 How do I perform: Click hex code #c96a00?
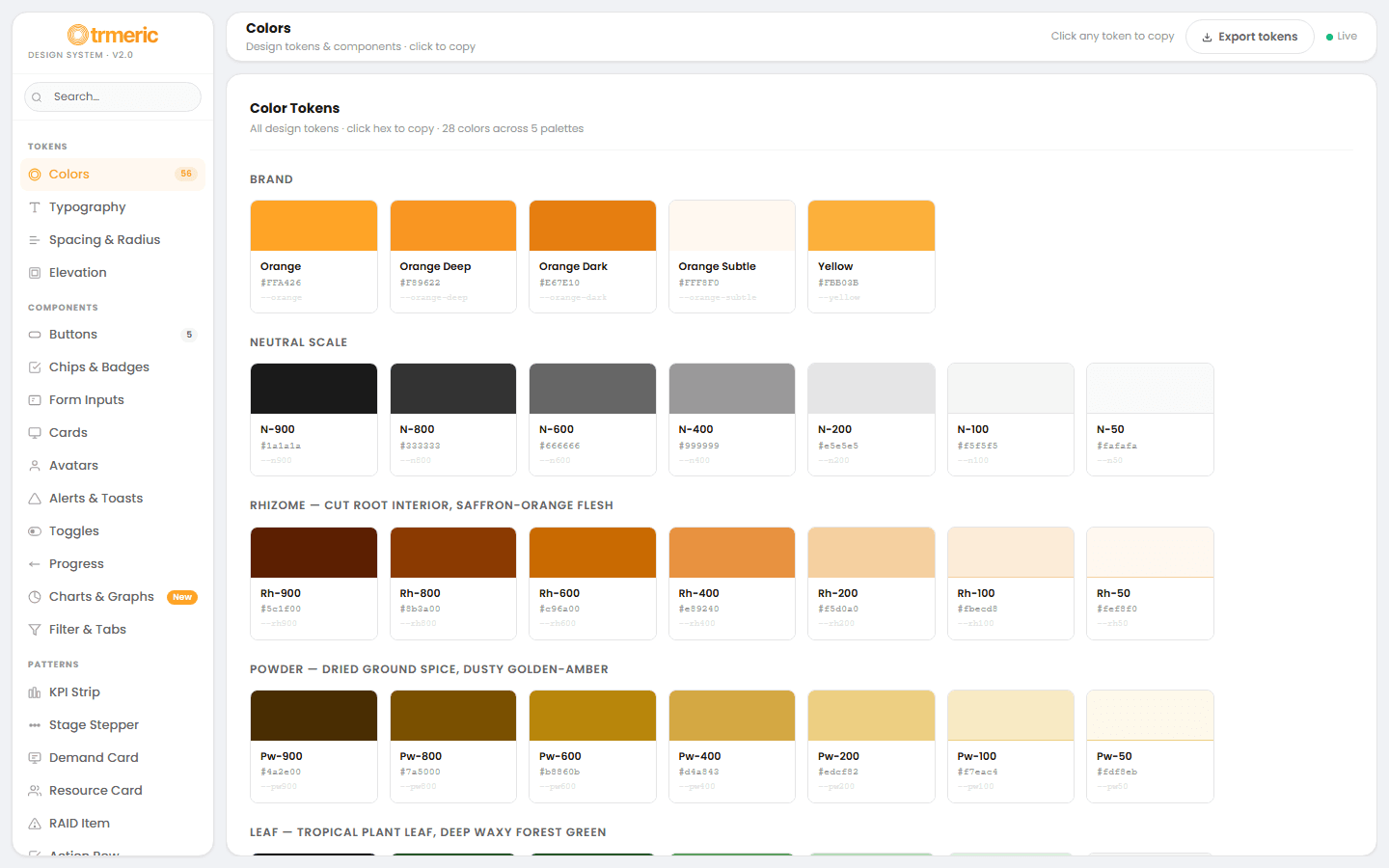[x=559, y=609]
